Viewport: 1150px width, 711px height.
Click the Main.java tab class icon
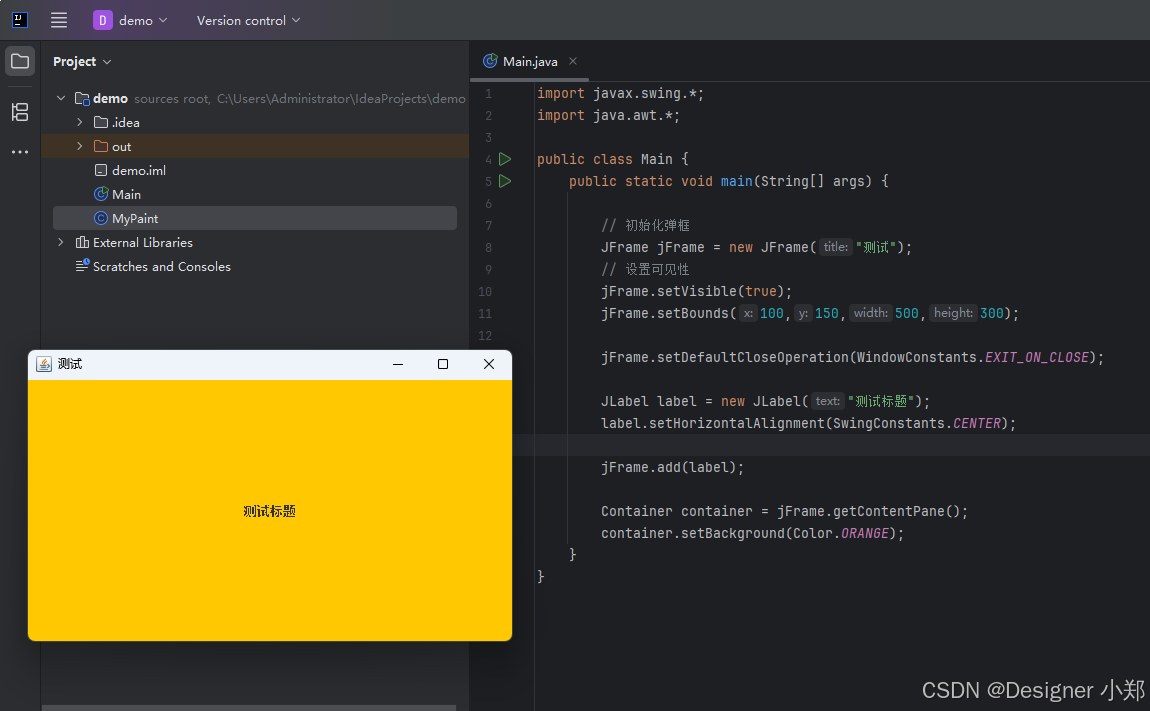tap(490, 61)
